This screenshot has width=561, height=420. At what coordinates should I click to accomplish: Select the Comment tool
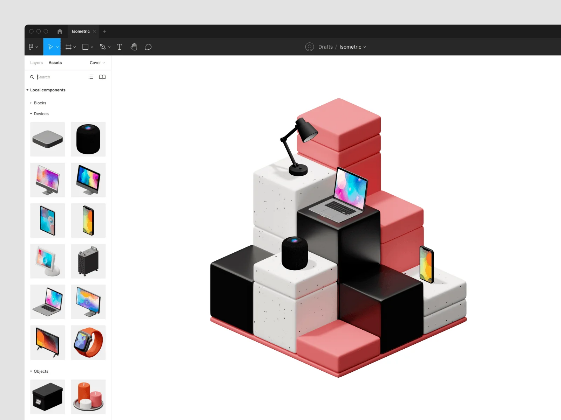click(x=148, y=47)
